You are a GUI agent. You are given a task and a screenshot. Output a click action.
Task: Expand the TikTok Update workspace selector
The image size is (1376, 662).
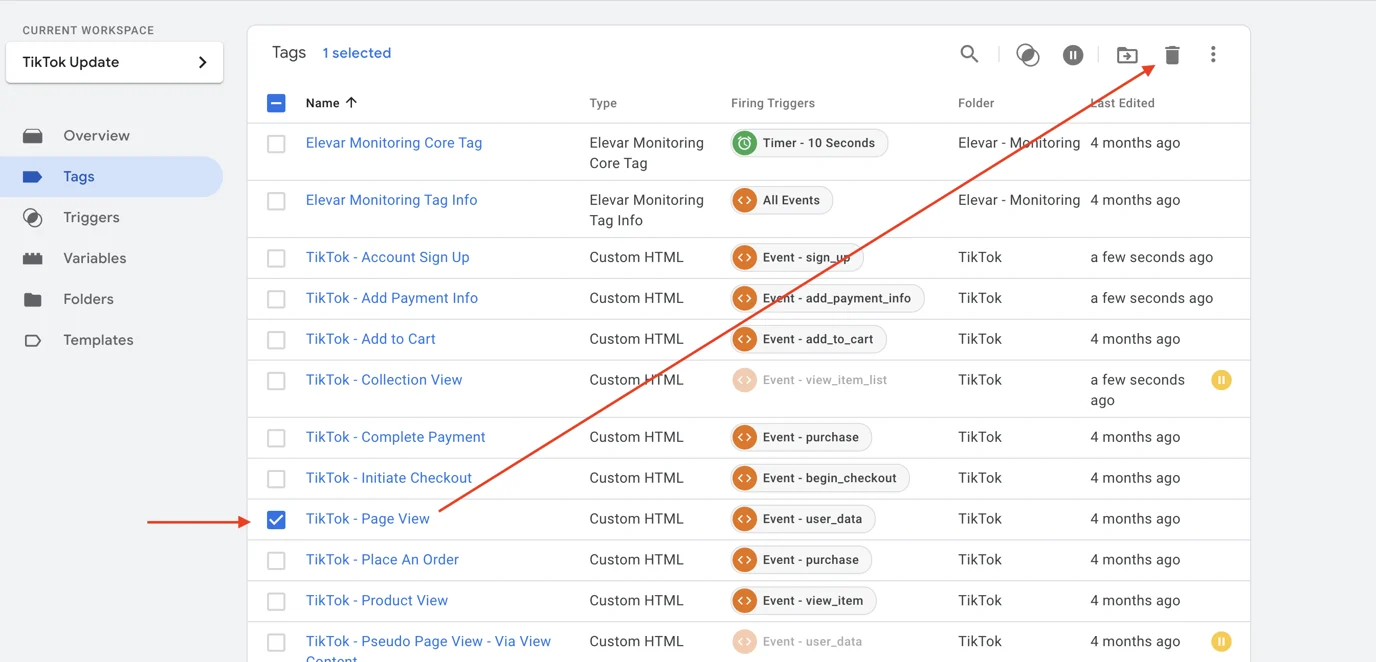(114, 62)
